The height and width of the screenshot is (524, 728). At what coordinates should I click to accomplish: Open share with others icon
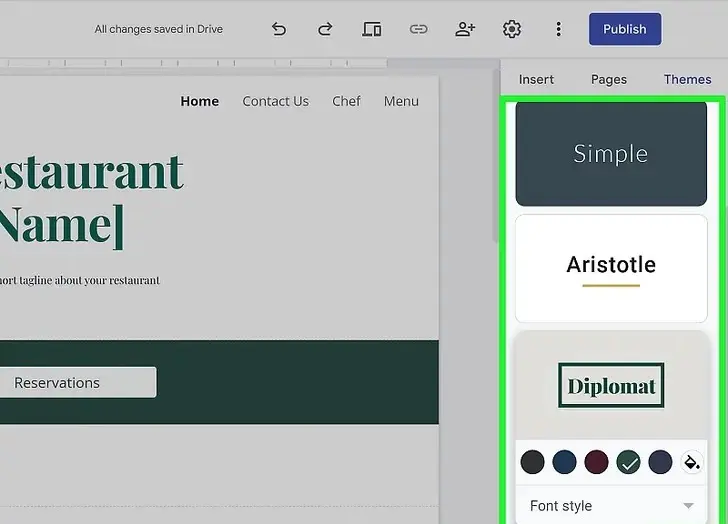[465, 29]
